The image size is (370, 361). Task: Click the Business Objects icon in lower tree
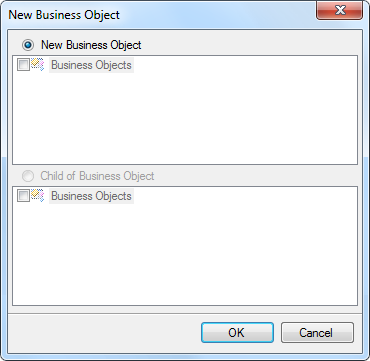click(37, 196)
